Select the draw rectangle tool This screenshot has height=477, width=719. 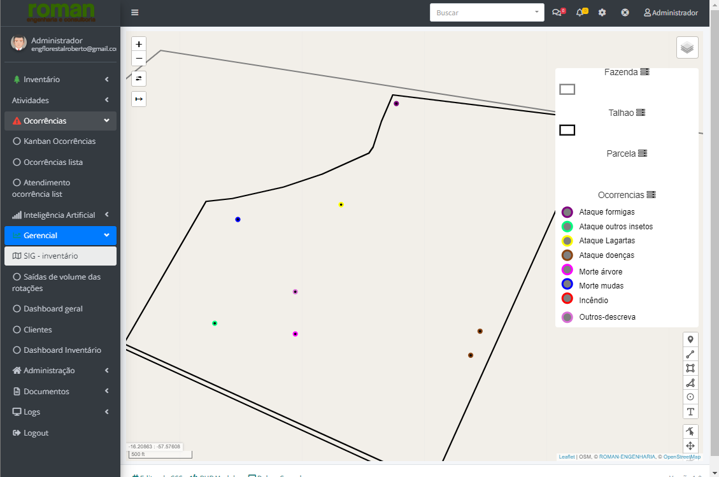coord(690,369)
